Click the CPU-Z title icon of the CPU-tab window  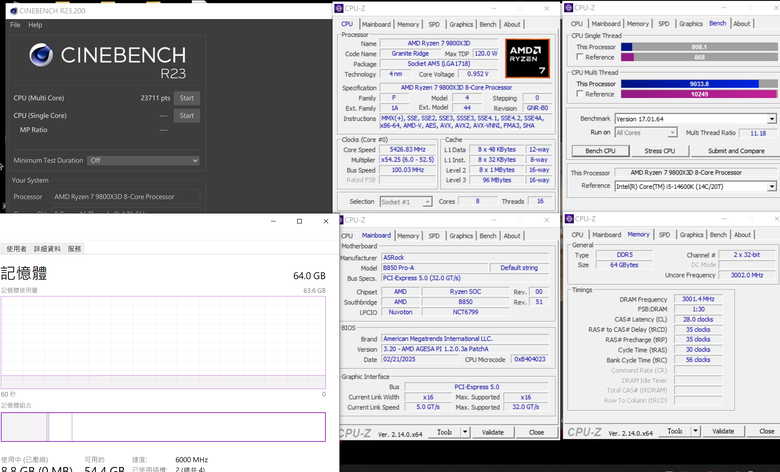tap(339, 8)
